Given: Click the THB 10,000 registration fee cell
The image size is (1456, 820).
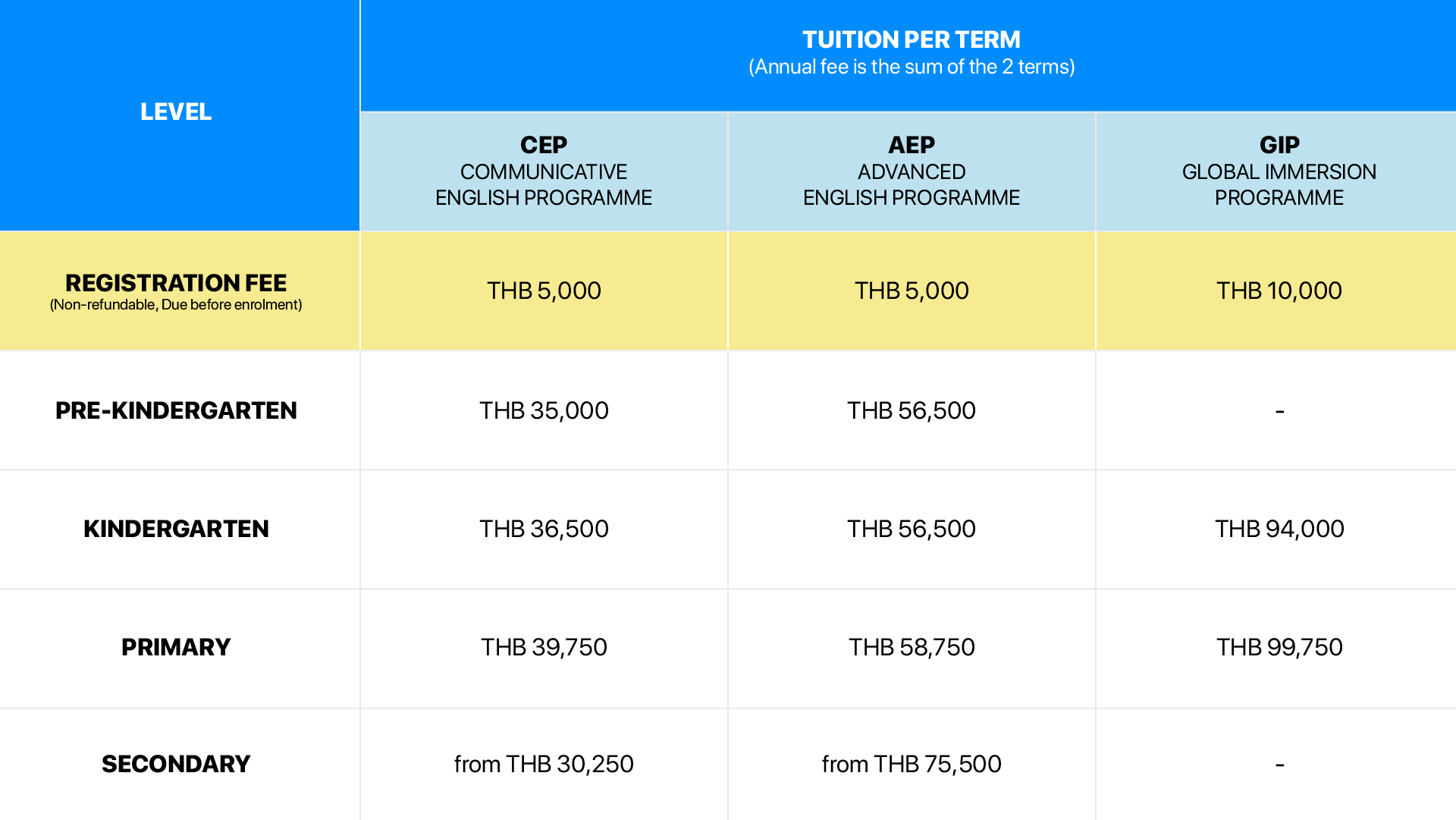Looking at the screenshot, I should pyautogui.click(x=1279, y=291).
